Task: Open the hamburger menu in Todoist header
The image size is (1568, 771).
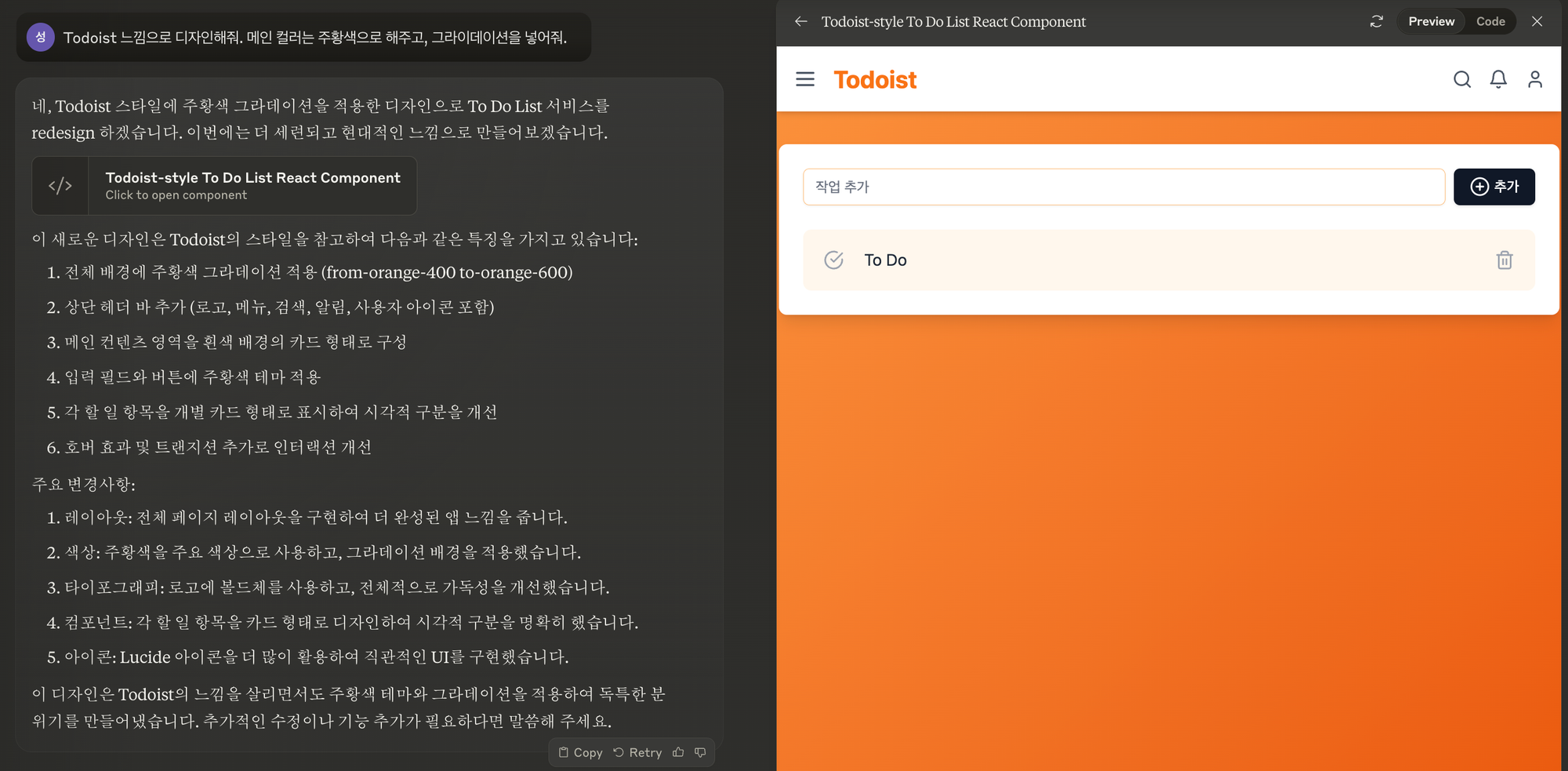Action: click(x=805, y=79)
